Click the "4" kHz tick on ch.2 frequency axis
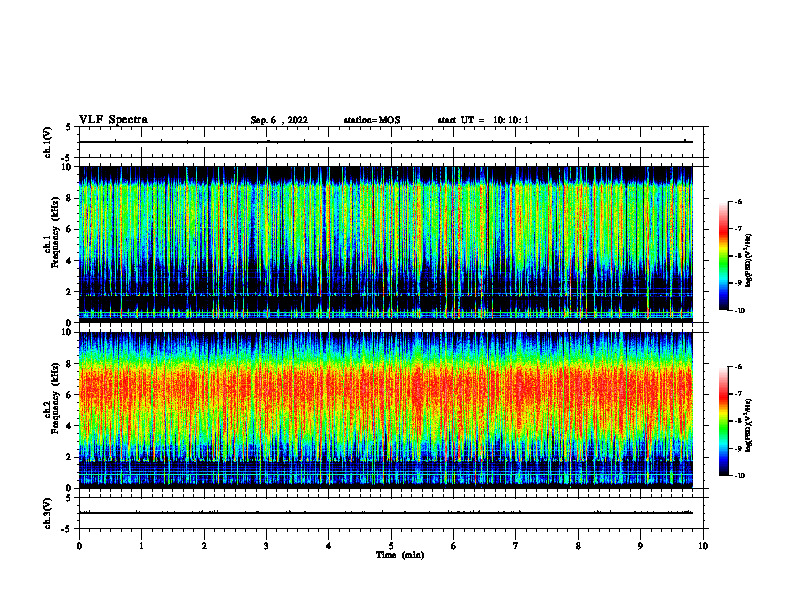Viewport: 792px width, 612px height. 70,426
